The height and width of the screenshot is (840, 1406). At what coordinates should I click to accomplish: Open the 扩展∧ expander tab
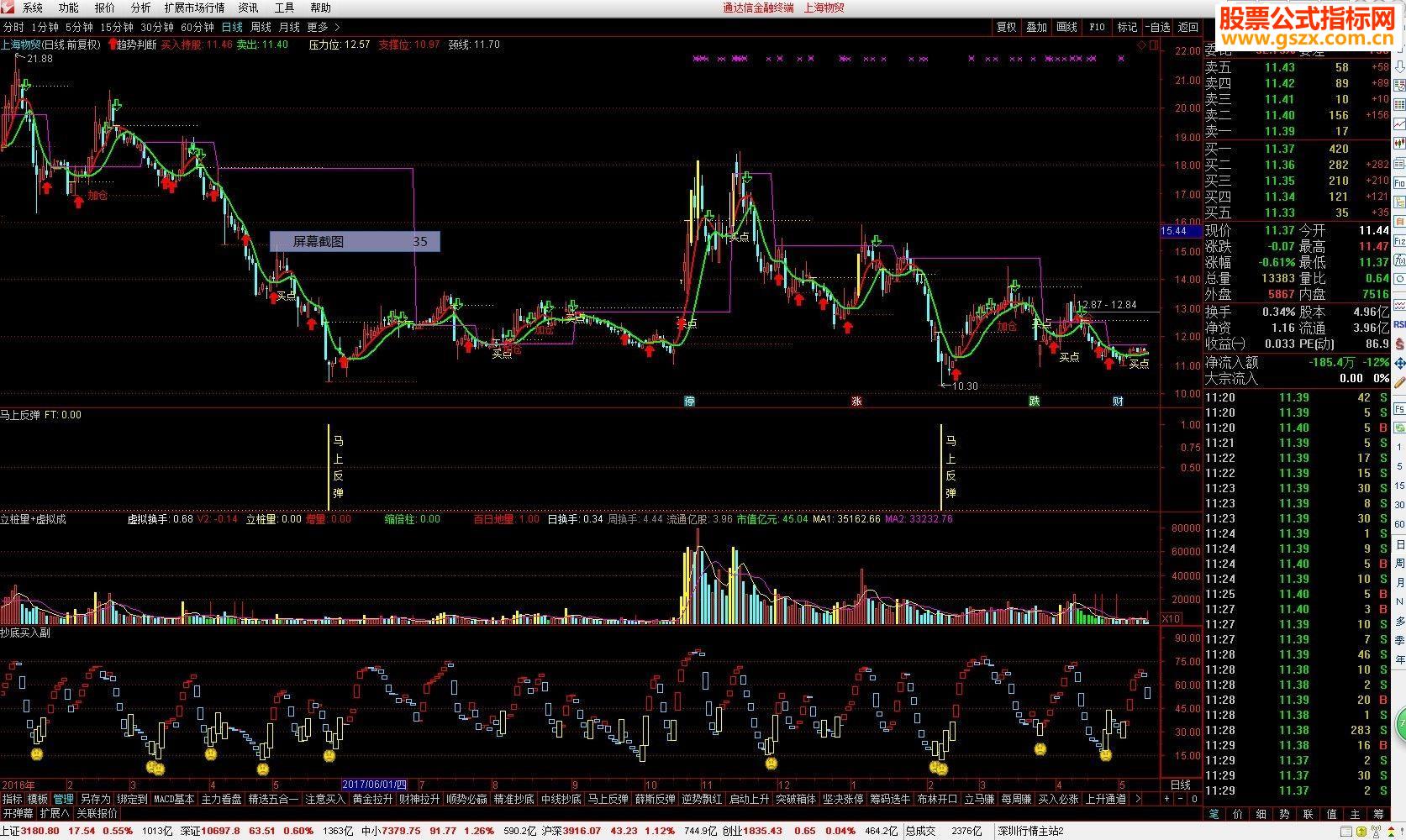point(55,813)
